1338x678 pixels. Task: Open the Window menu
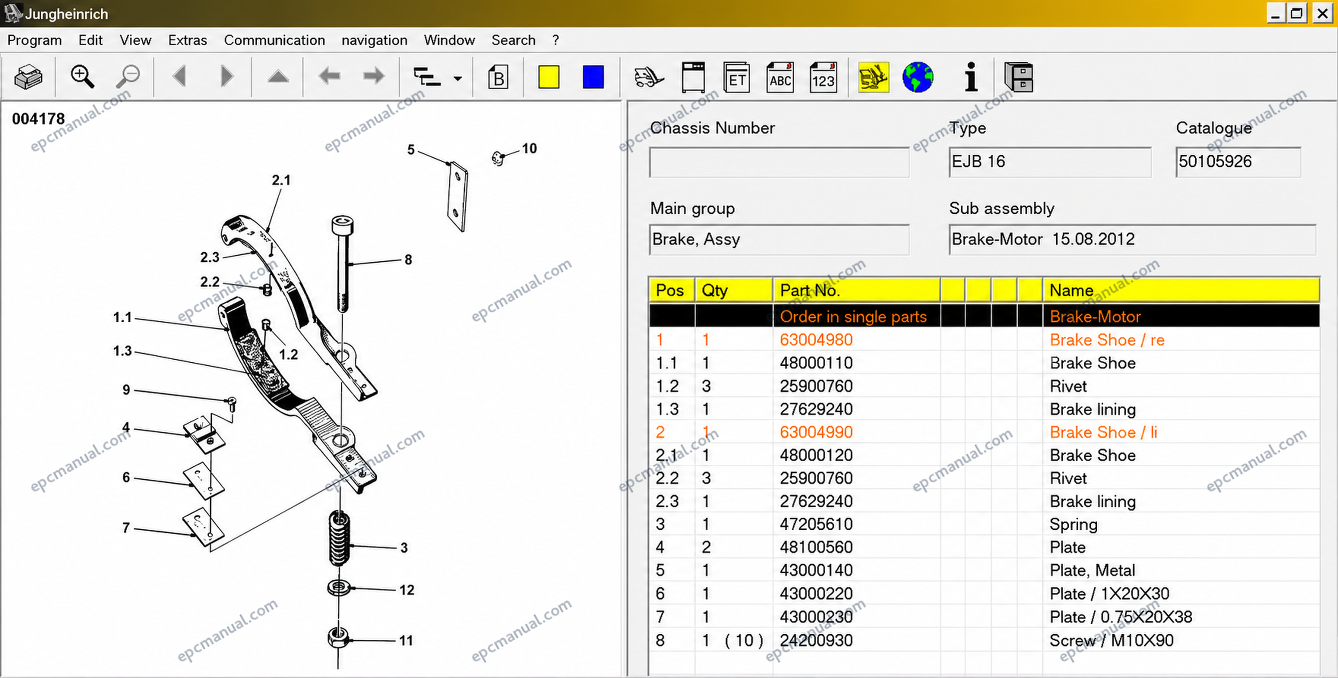pos(450,40)
